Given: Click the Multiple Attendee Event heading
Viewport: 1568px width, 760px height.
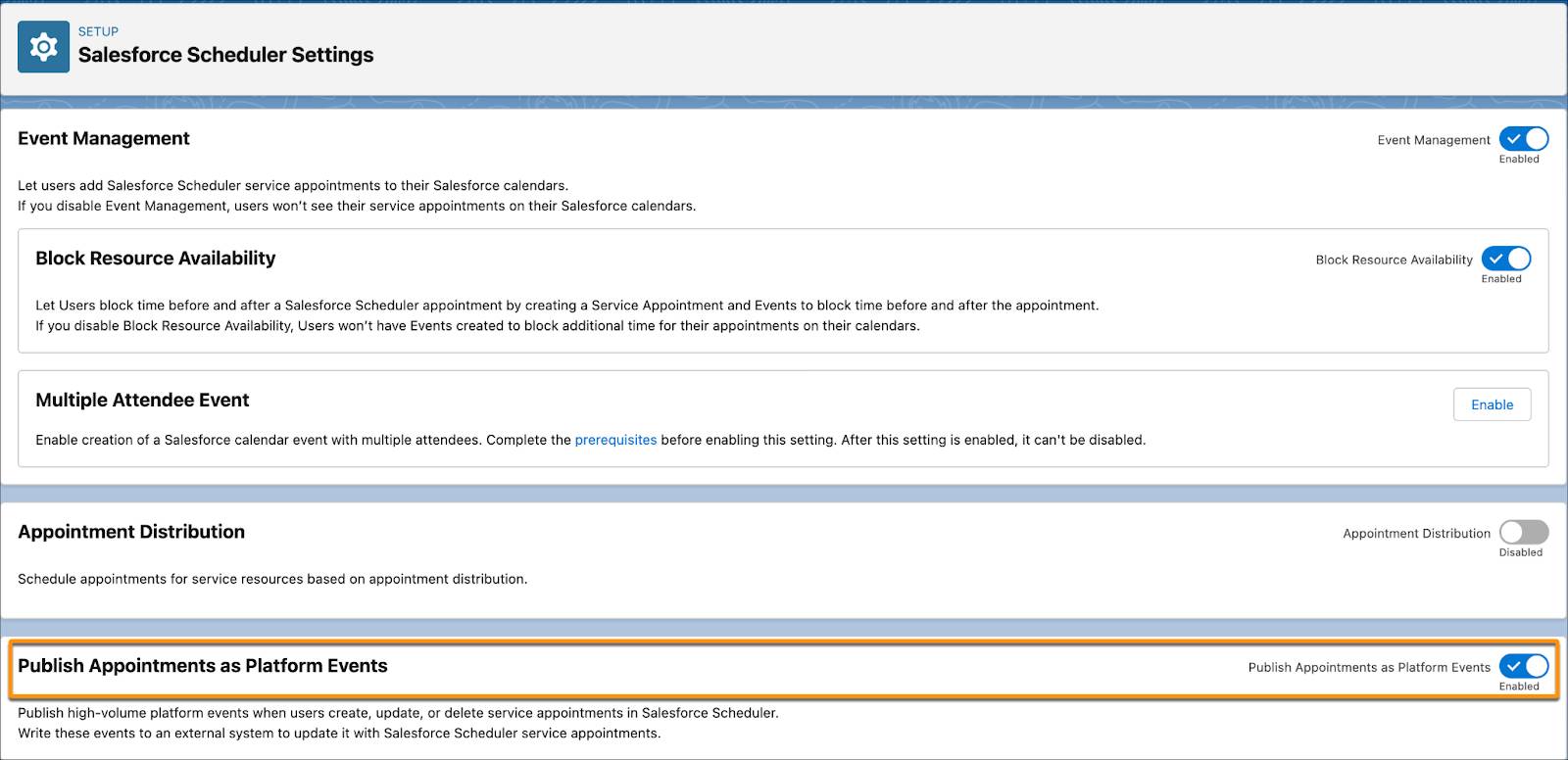Looking at the screenshot, I should point(142,400).
